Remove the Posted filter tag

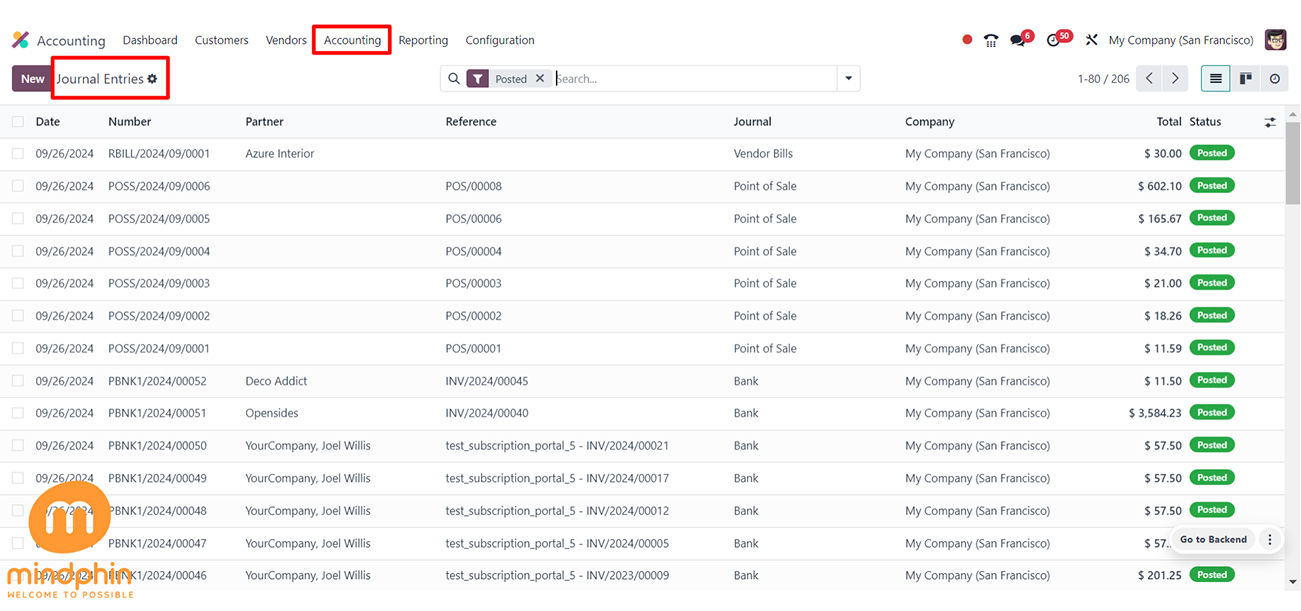tap(540, 79)
